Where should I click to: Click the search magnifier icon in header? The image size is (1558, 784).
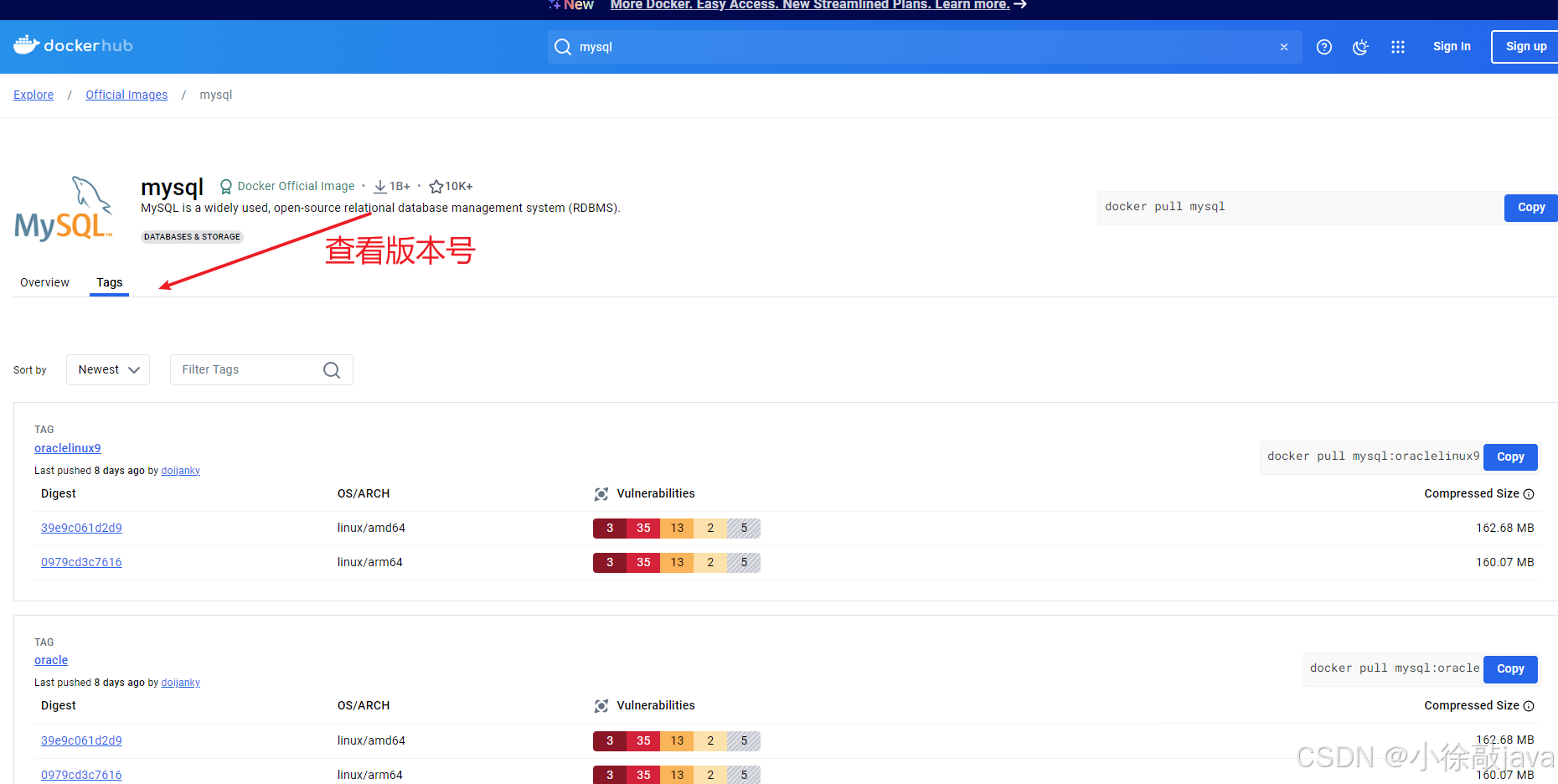(x=563, y=47)
